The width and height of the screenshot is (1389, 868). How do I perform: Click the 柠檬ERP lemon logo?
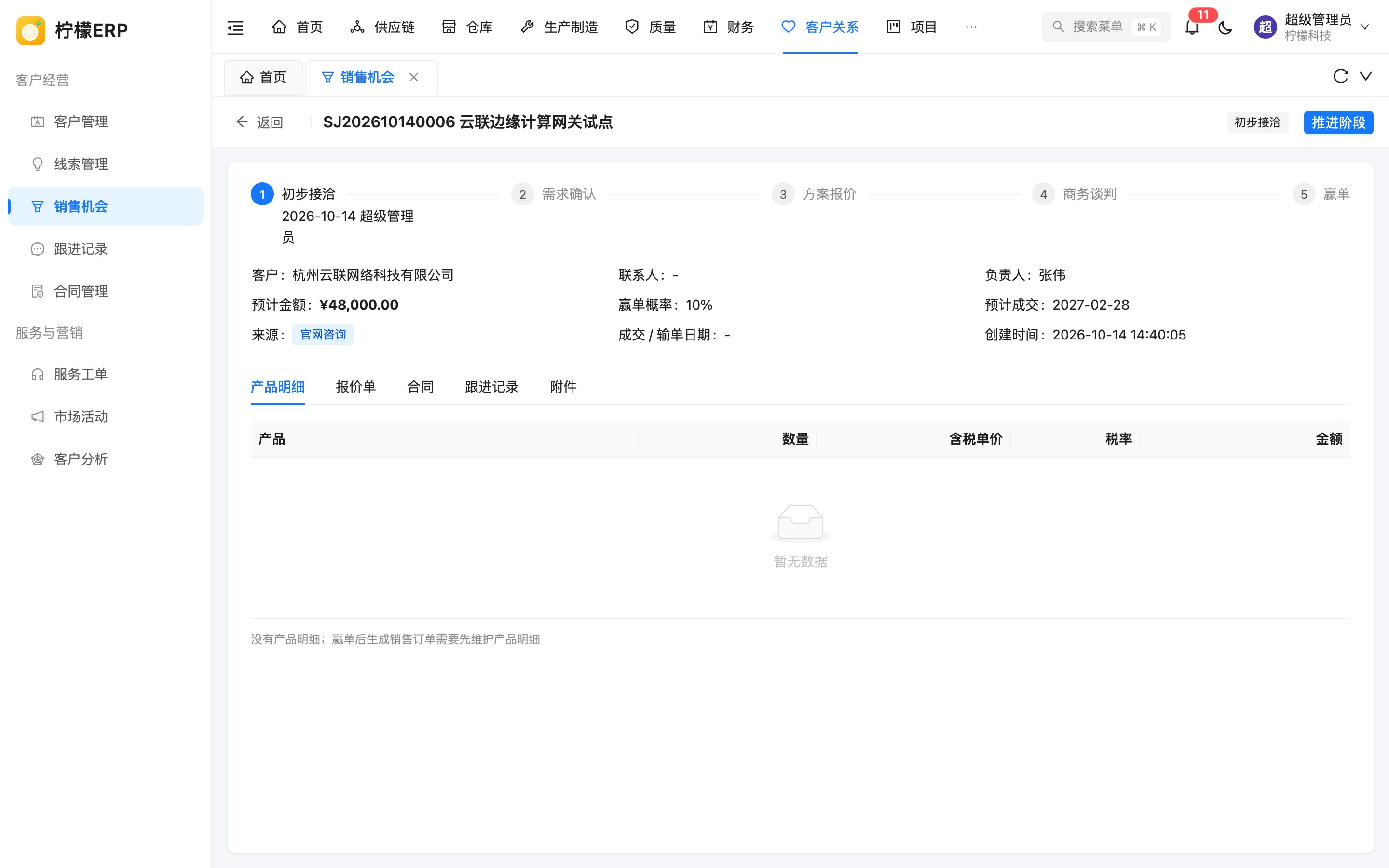tap(31, 30)
